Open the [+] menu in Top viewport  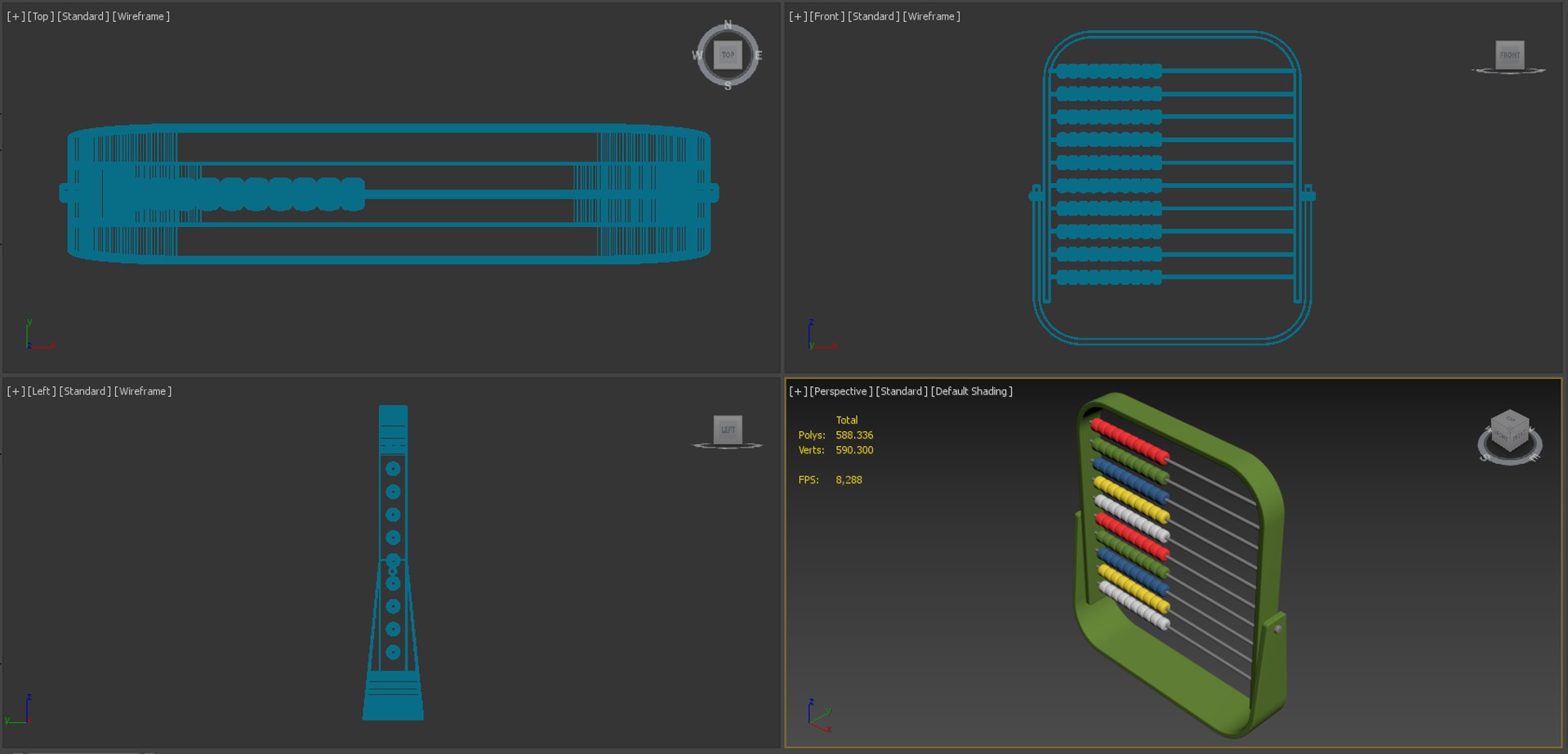pyautogui.click(x=16, y=16)
